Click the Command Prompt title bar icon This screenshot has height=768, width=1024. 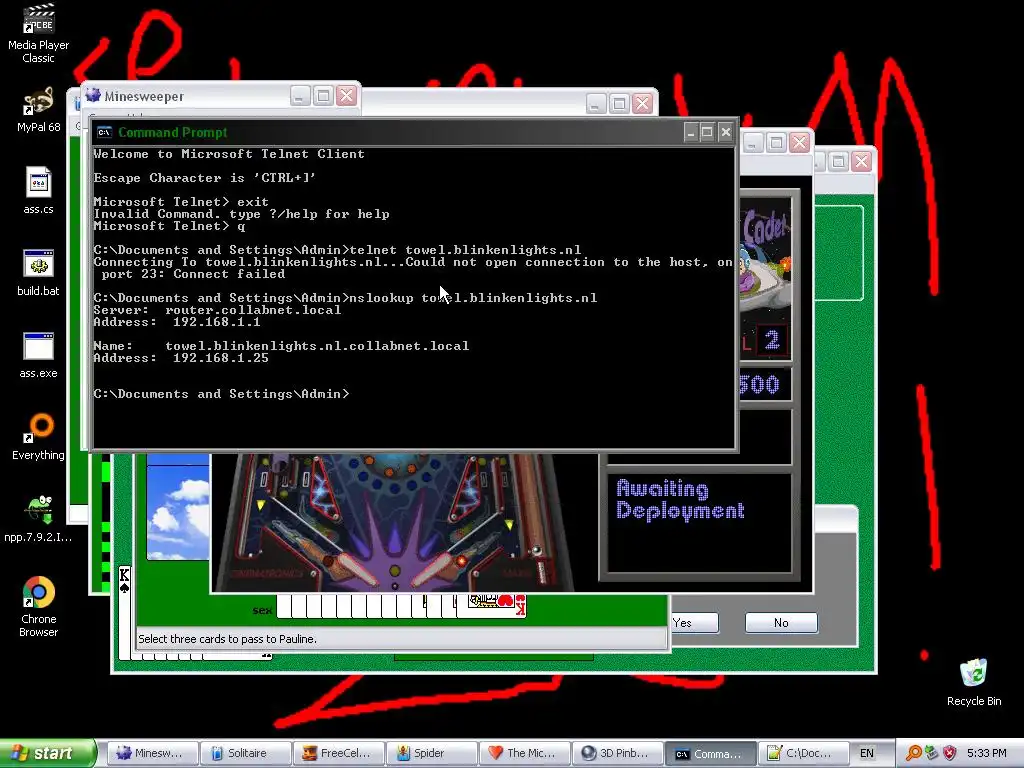[104, 132]
